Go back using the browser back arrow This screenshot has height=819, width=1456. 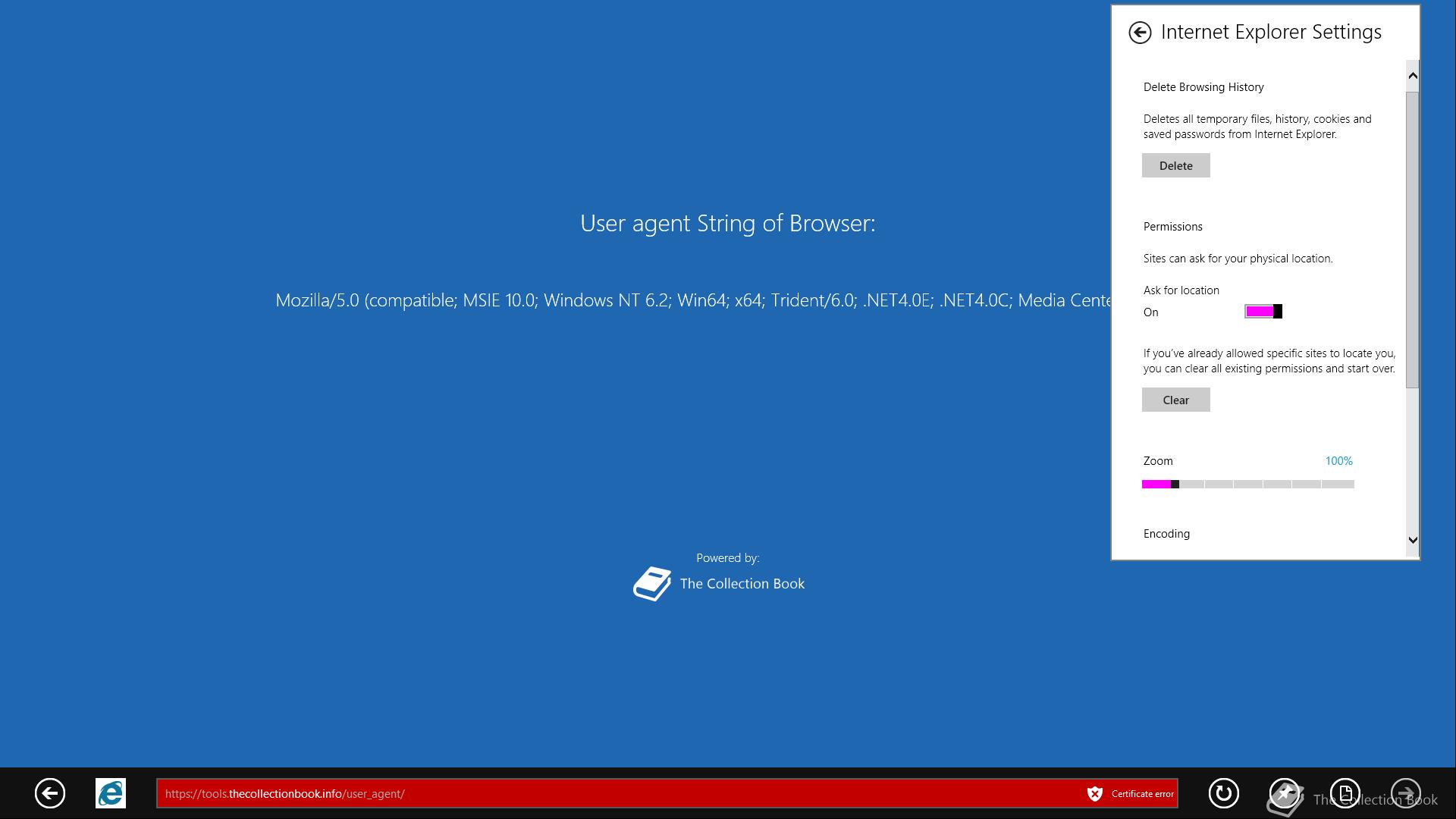[50, 793]
